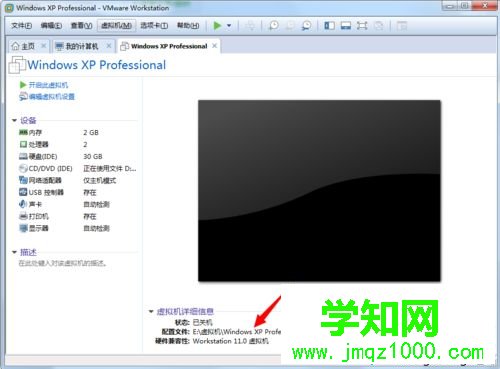Switch to the 我的计算机 tab
Viewport: 500px width, 369px height.
pos(82,46)
